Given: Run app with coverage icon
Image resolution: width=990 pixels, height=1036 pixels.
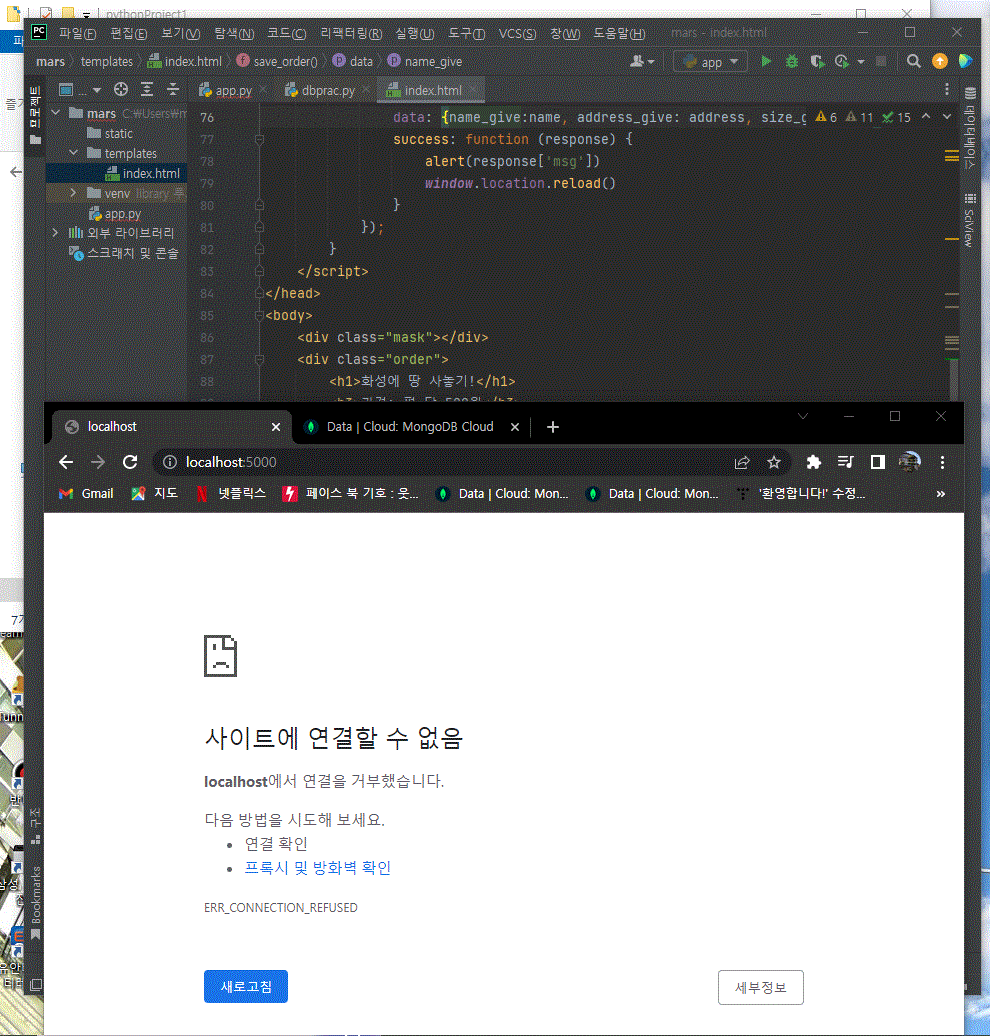Looking at the screenshot, I should click(x=817, y=61).
